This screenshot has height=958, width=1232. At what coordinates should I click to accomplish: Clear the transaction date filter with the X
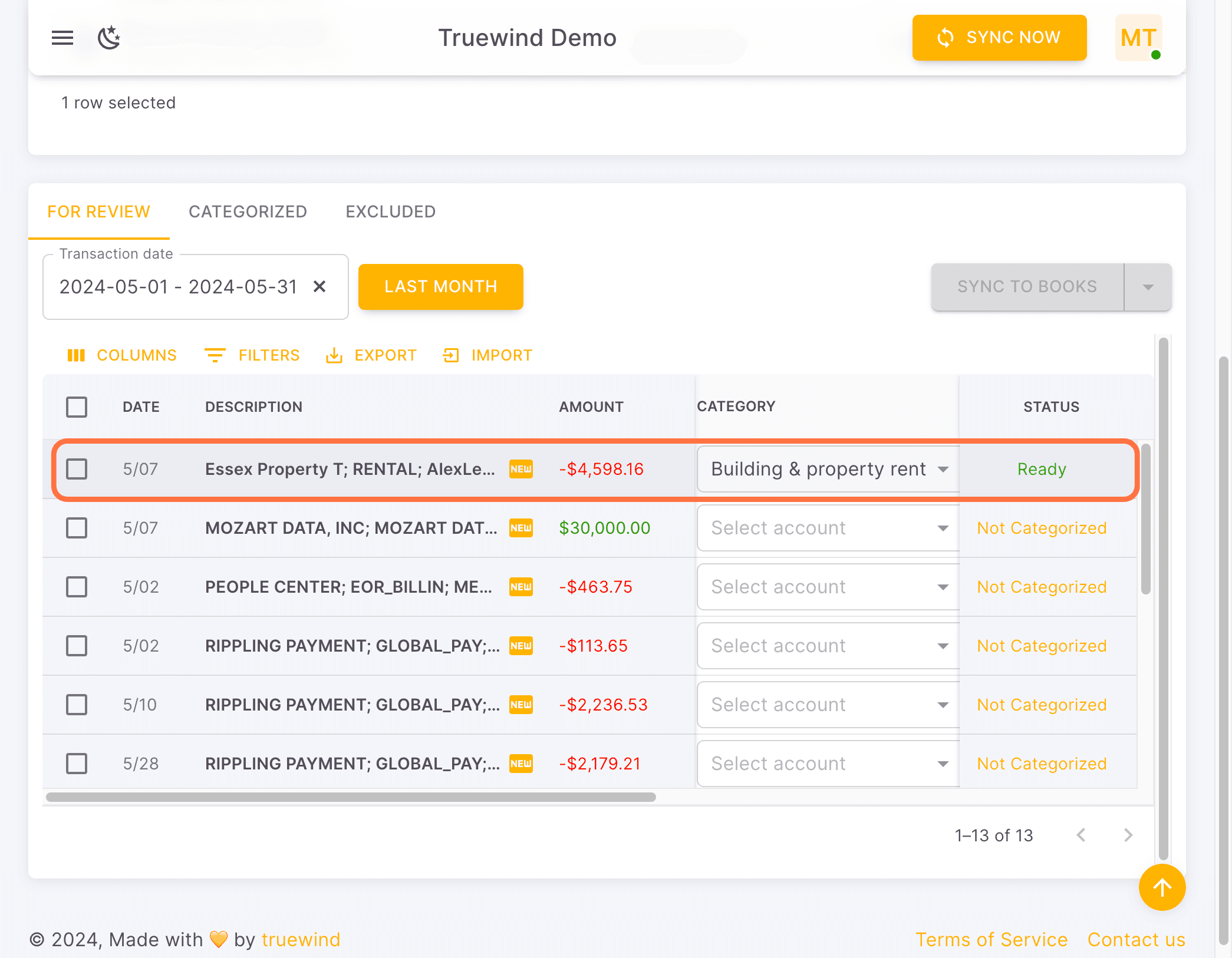[319, 287]
